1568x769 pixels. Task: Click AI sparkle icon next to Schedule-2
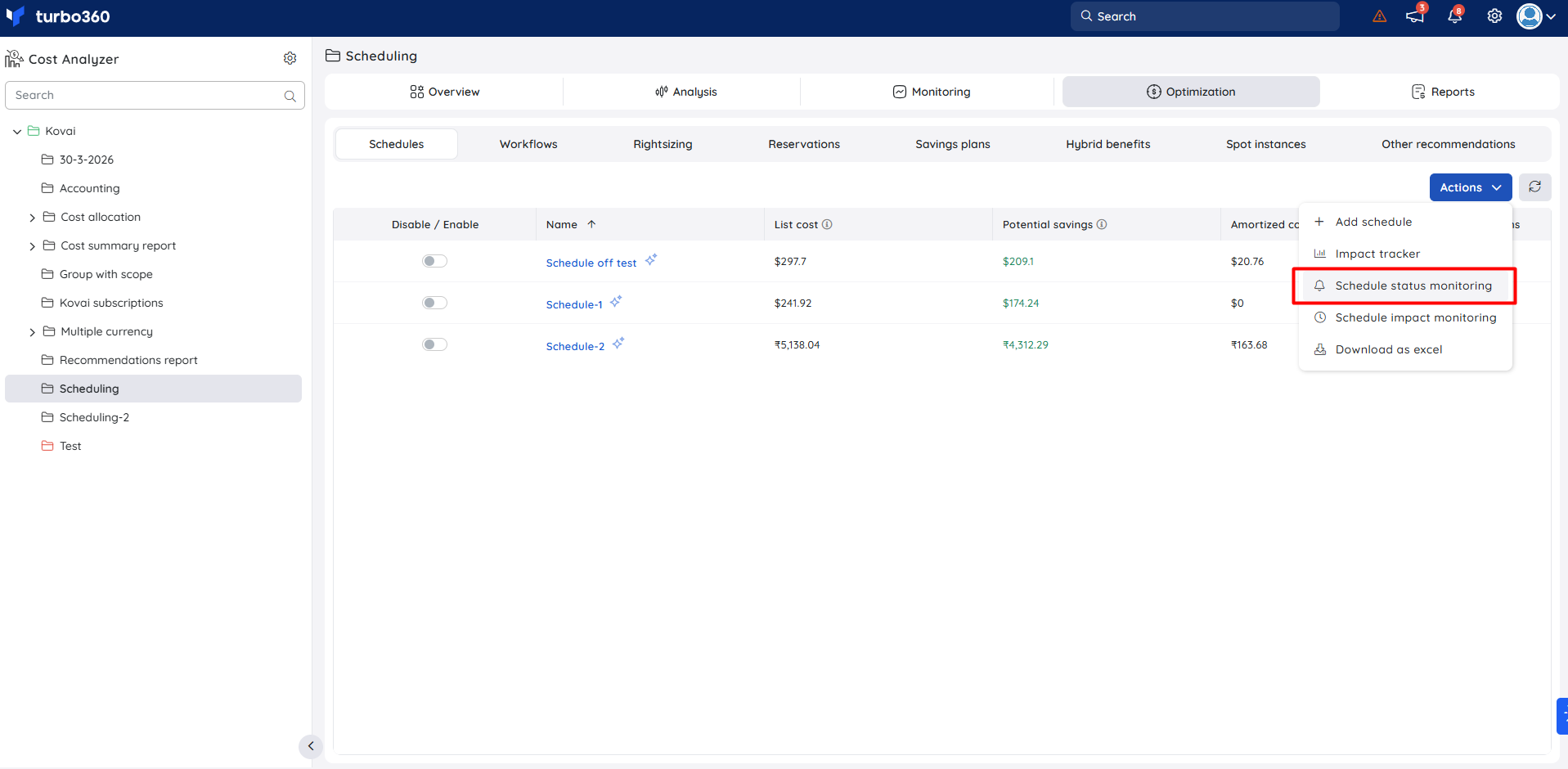618,343
